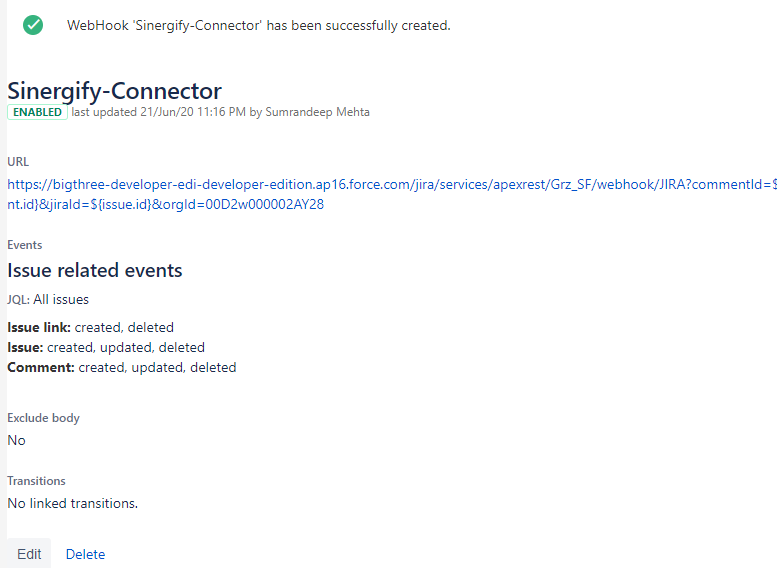
Task: Select the Issue related events heading
Action: point(95,270)
